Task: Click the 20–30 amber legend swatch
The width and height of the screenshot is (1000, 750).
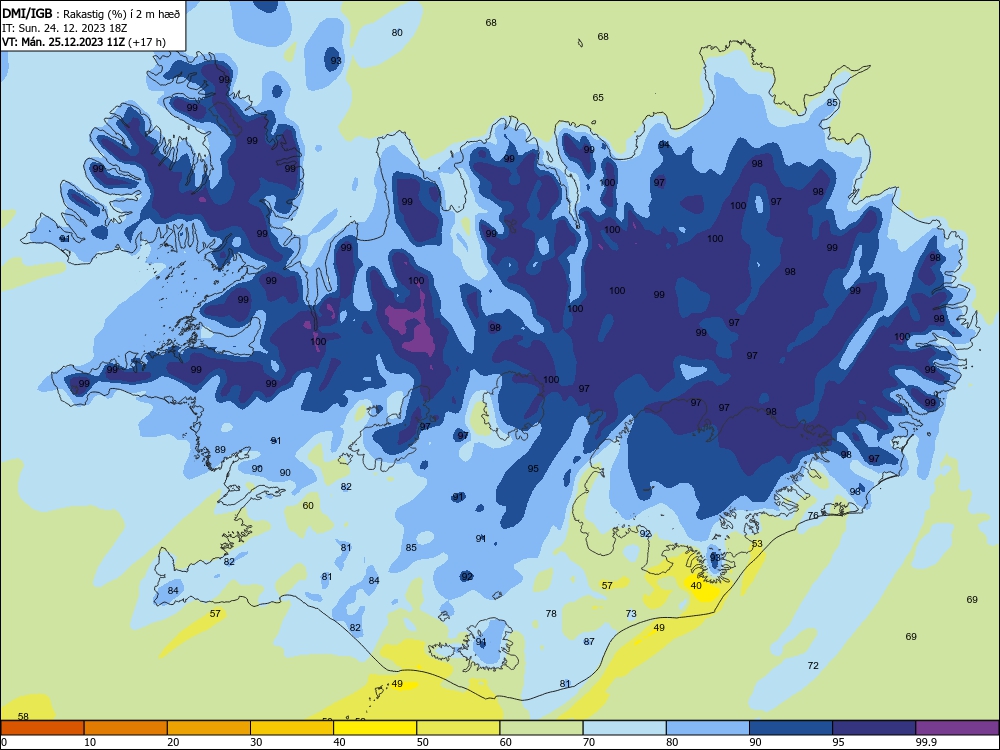Action: click(209, 728)
